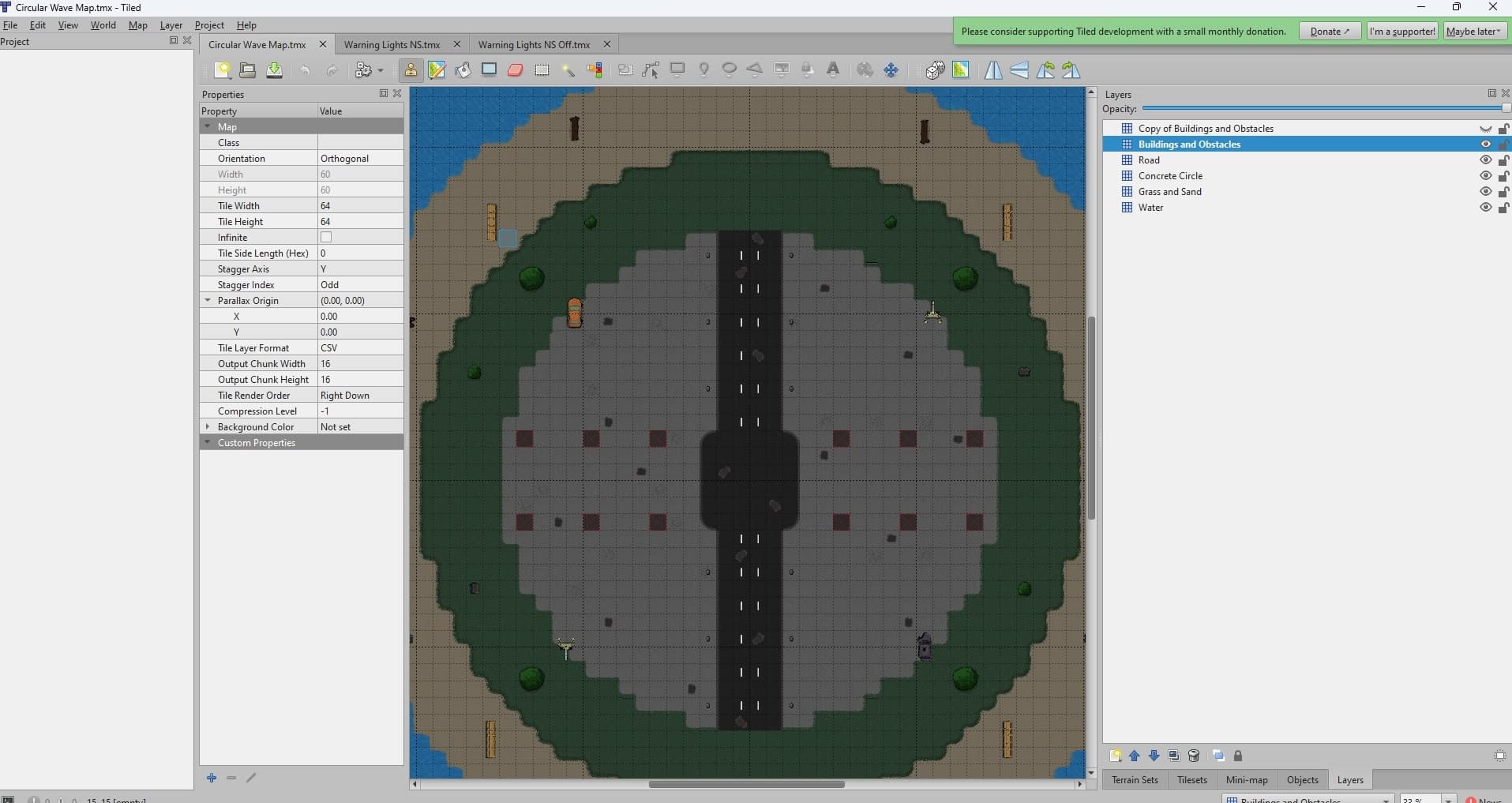The height and width of the screenshot is (803, 1512).
Task: Create a new map with the New icon
Action: click(x=223, y=70)
